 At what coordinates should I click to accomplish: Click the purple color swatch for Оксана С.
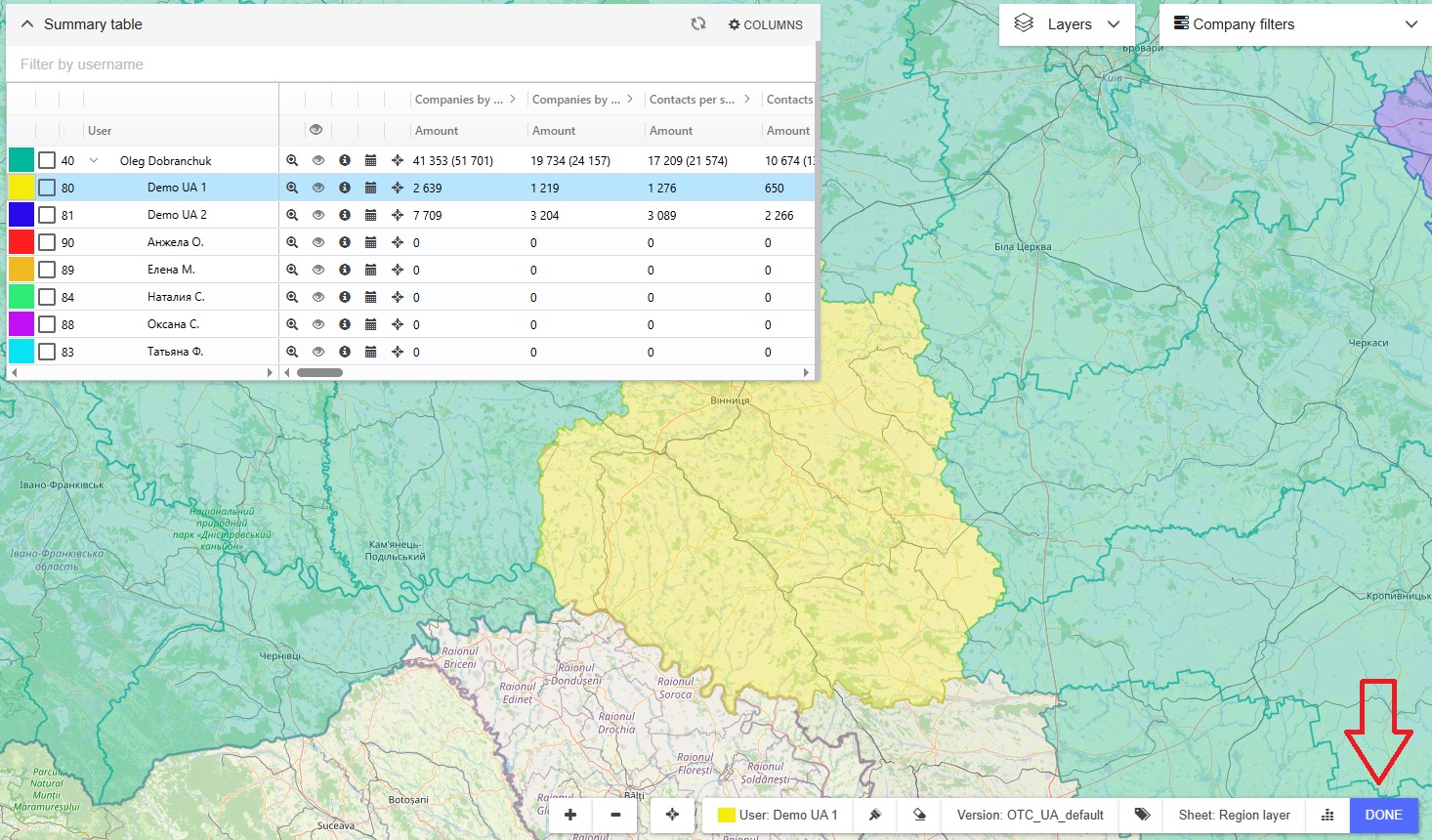[21, 324]
